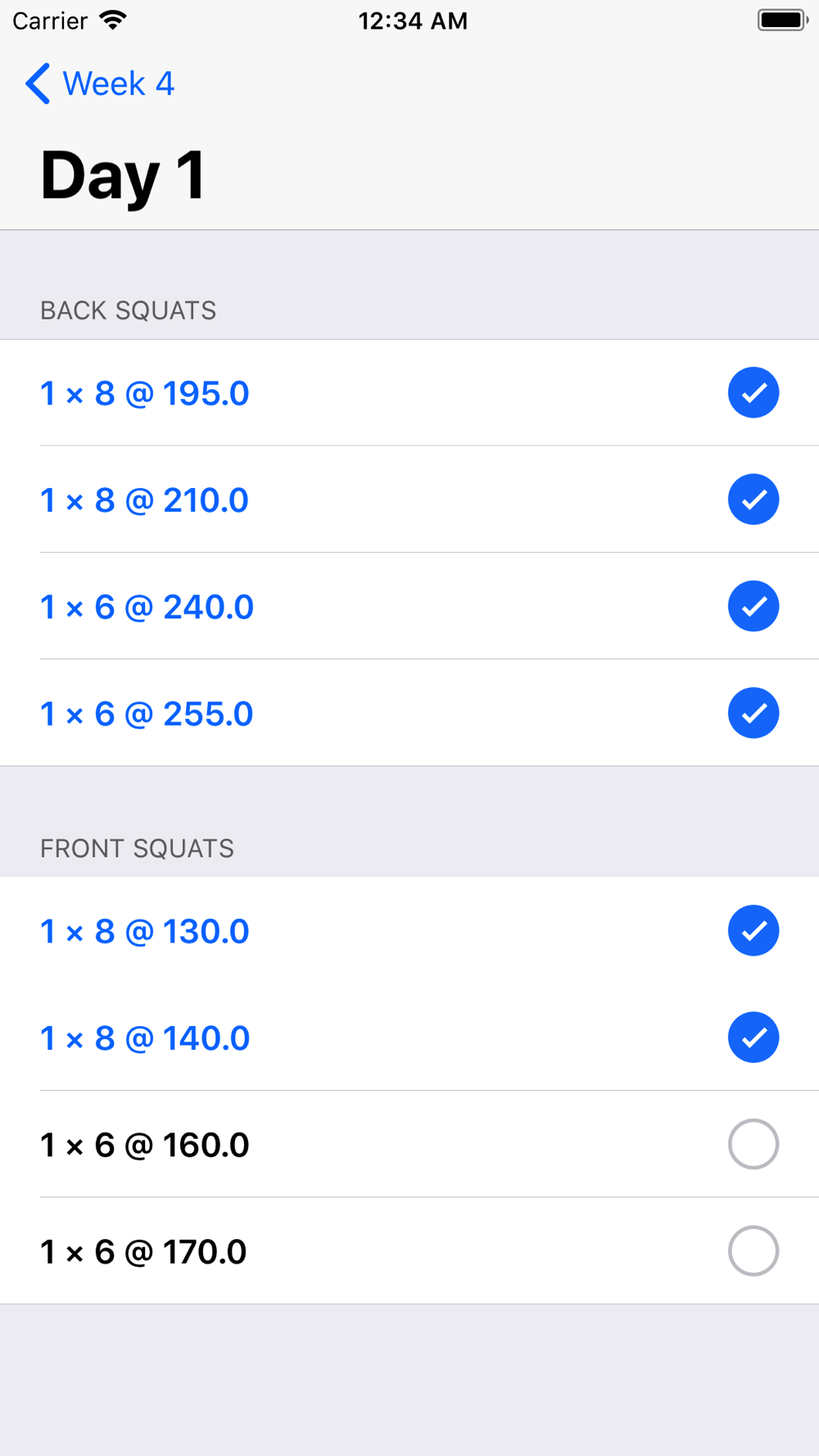This screenshot has height=1456, width=819.
Task: Tap the Wi-Fi icon in the status bar
Action: 113,20
